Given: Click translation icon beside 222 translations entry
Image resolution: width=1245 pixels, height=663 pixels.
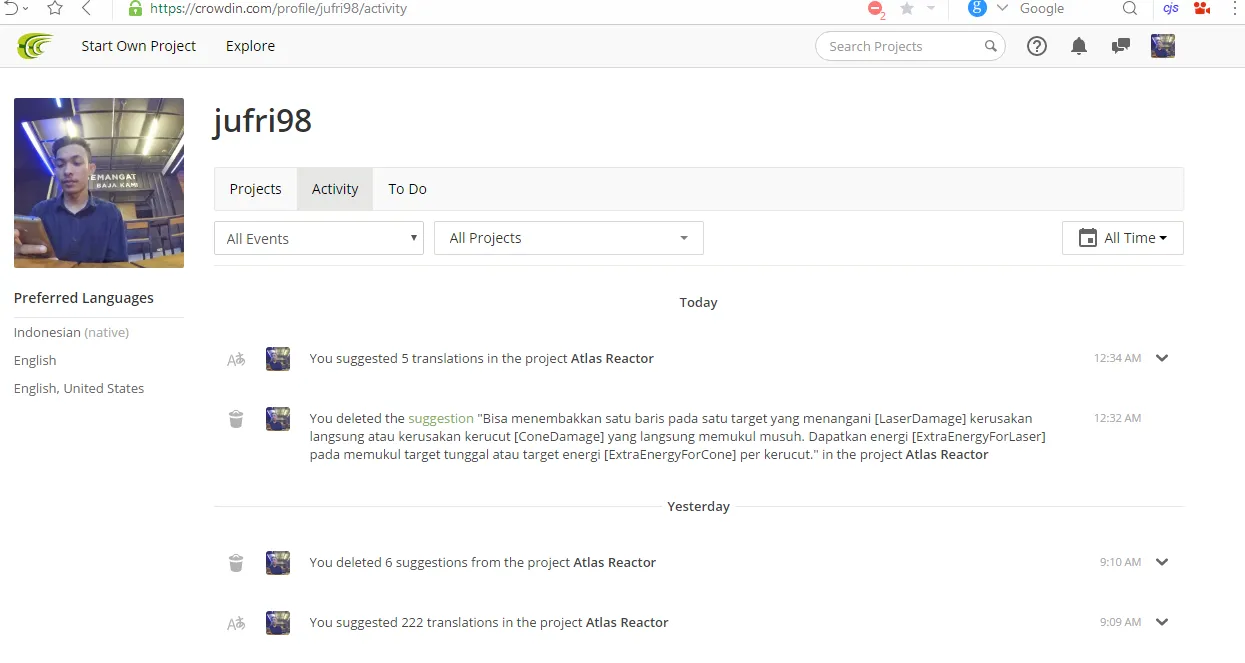Looking at the screenshot, I should (x=236, y=623).
